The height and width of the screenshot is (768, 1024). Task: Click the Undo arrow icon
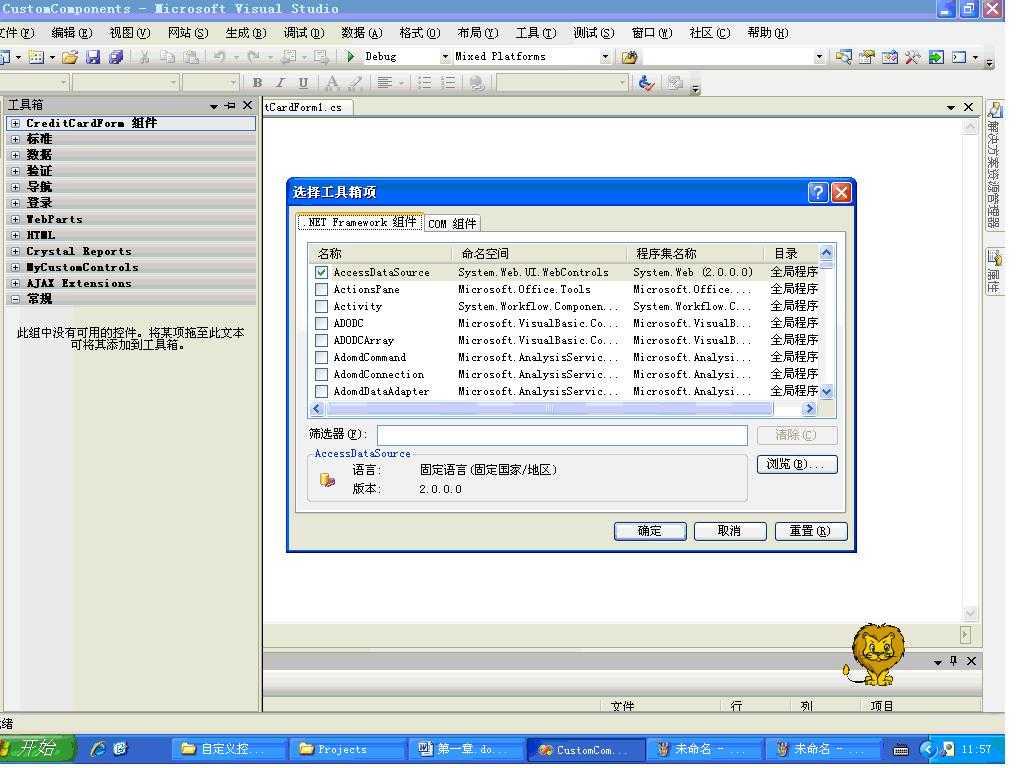point(219,57)
